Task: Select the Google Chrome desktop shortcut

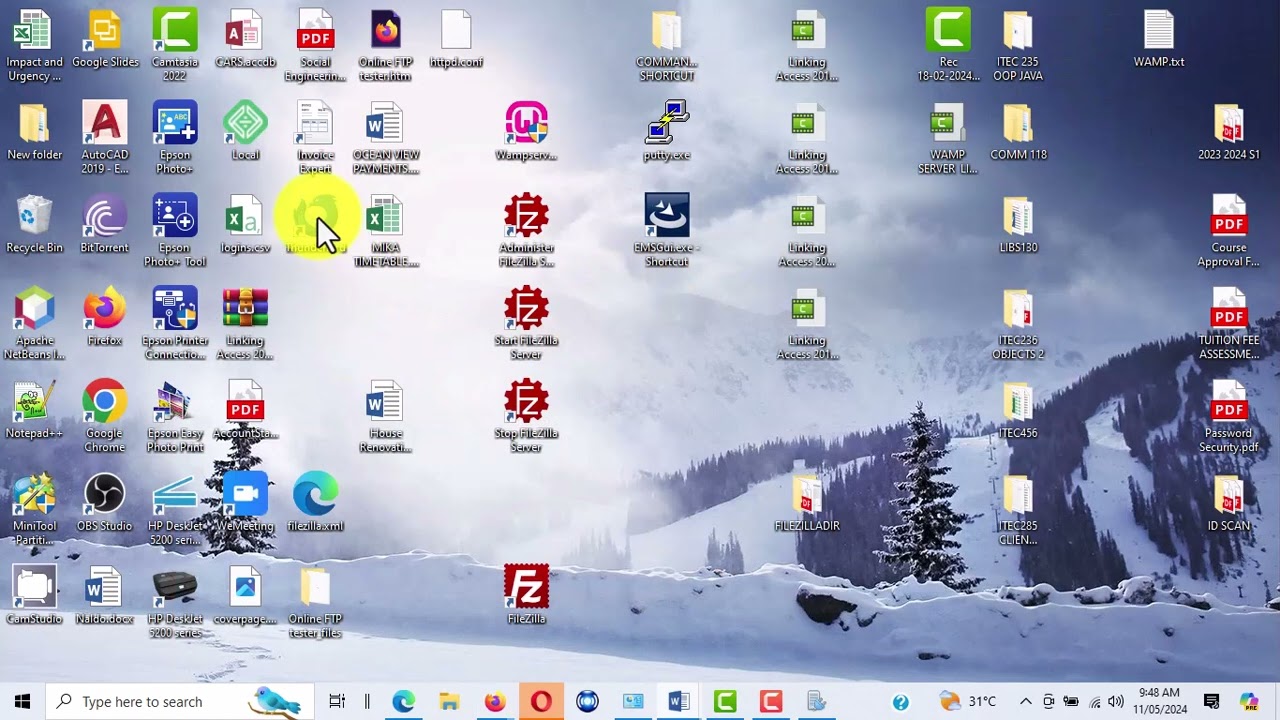Action: pyautogui.click(x=105, y=418)
